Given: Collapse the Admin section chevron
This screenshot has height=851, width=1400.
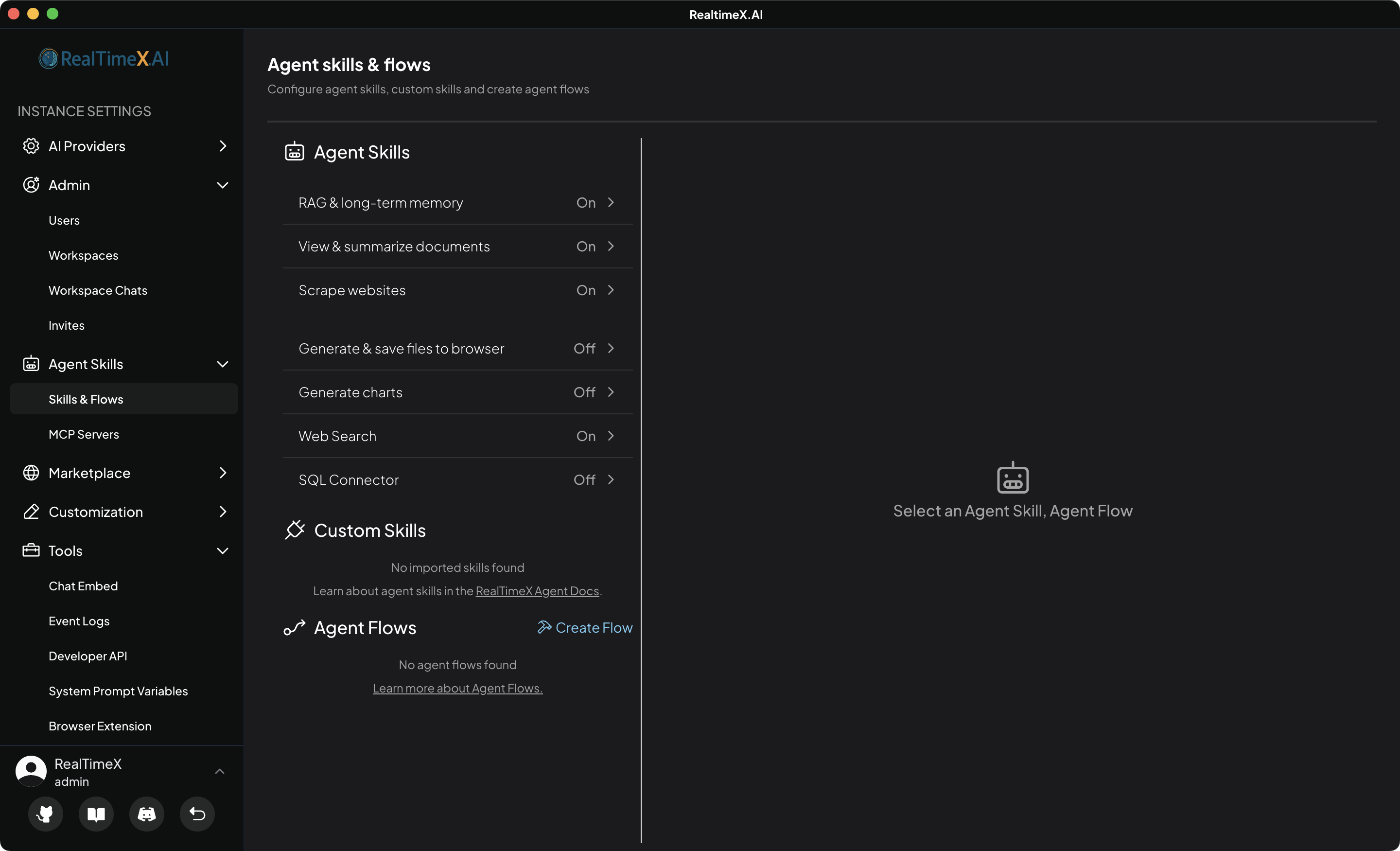Looking at the screenshot, I should pyautogui.click(x=223, y=185).
